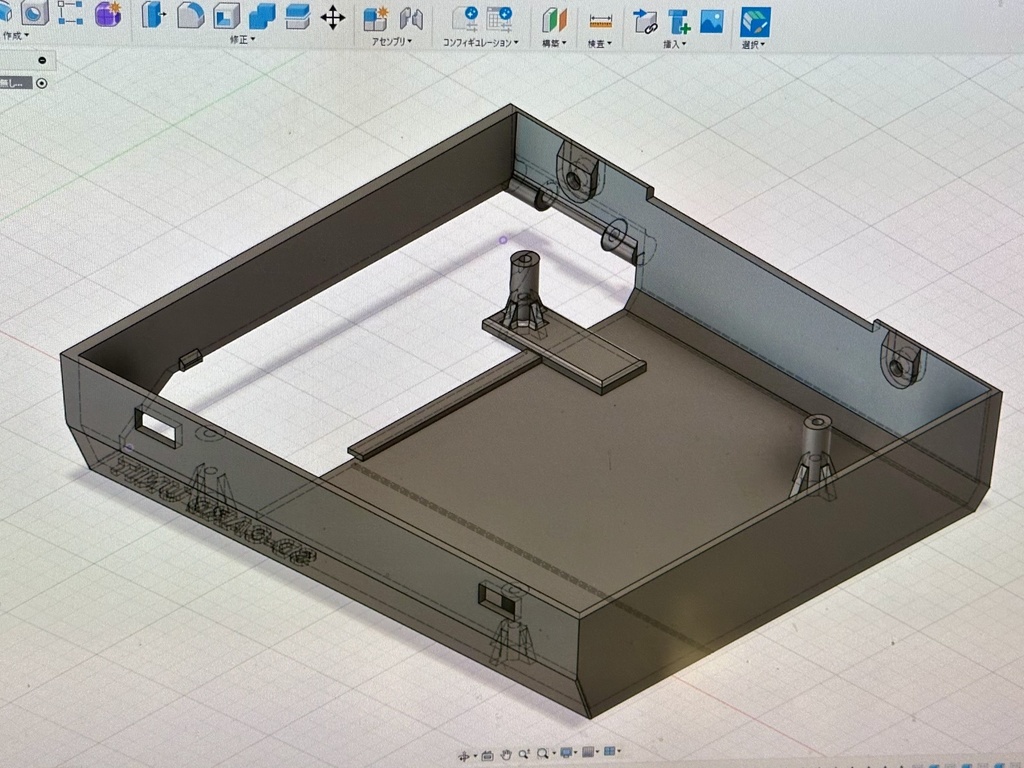Click the Configure model icon
The width and height of the screenshot is (1024, 768).
click(x=465, y=19)
